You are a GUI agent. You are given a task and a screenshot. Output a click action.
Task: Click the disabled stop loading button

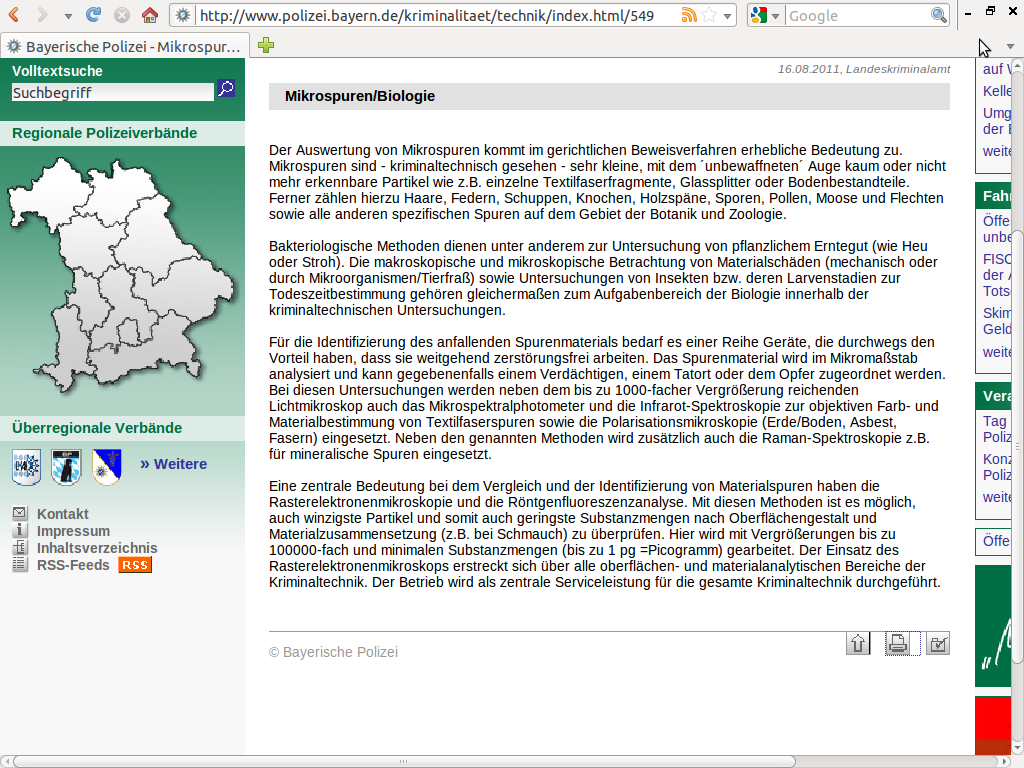pyautogui.click(x=121, y=14)
